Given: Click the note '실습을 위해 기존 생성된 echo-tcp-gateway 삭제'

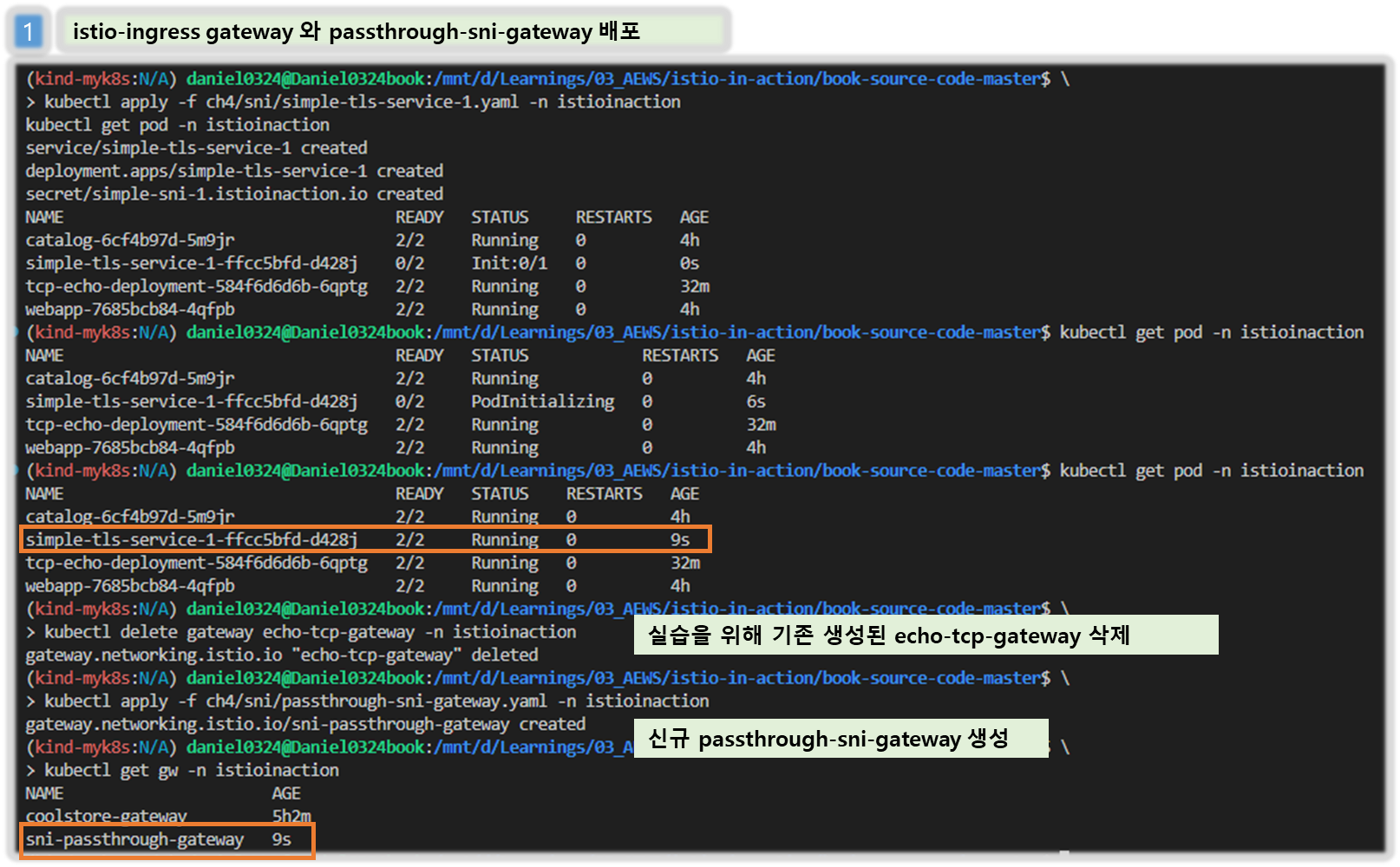Looking at the screenshot, I should [x=889, y=636].
